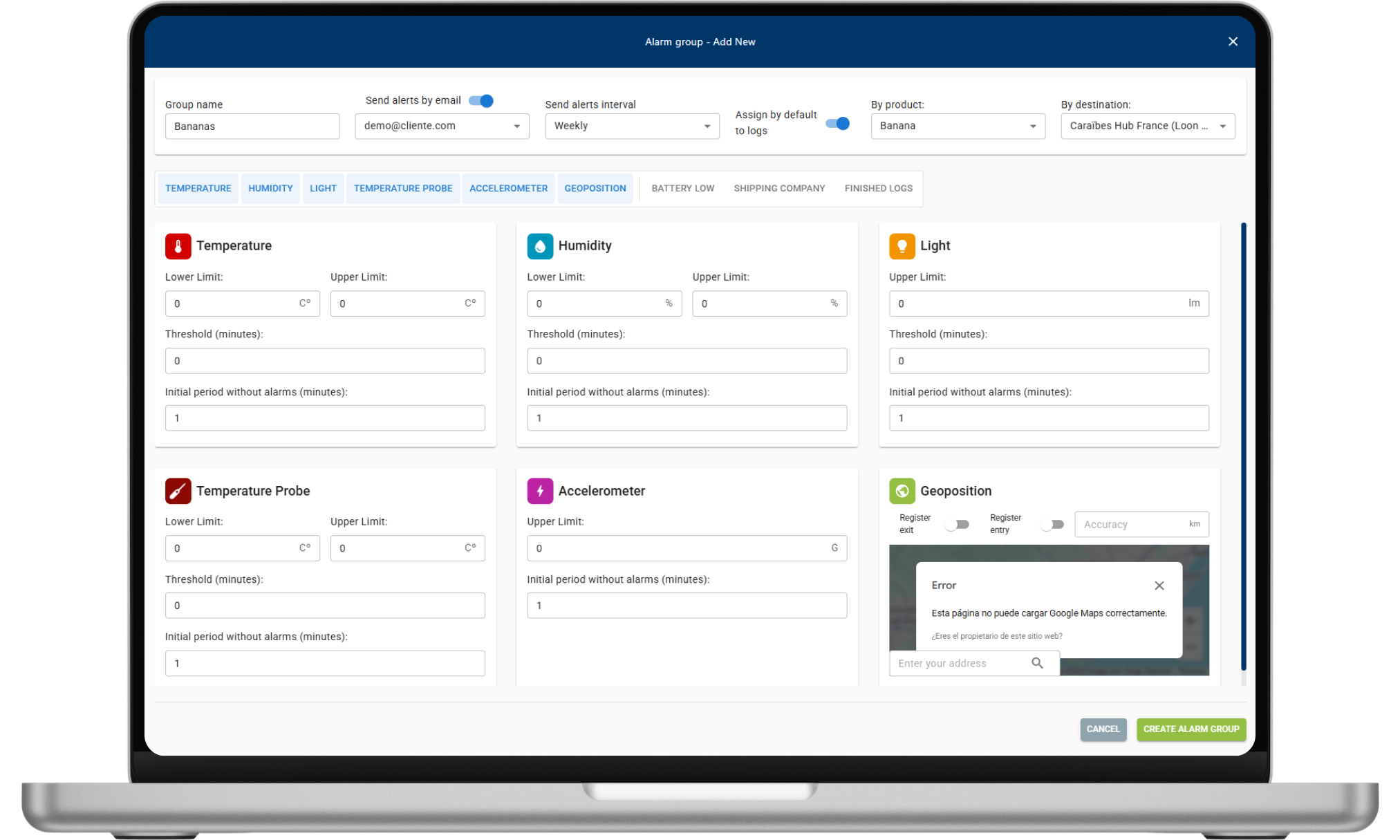Click the green Geoposition globe icon
The image size is (1400, 840).
coord(902,491)
